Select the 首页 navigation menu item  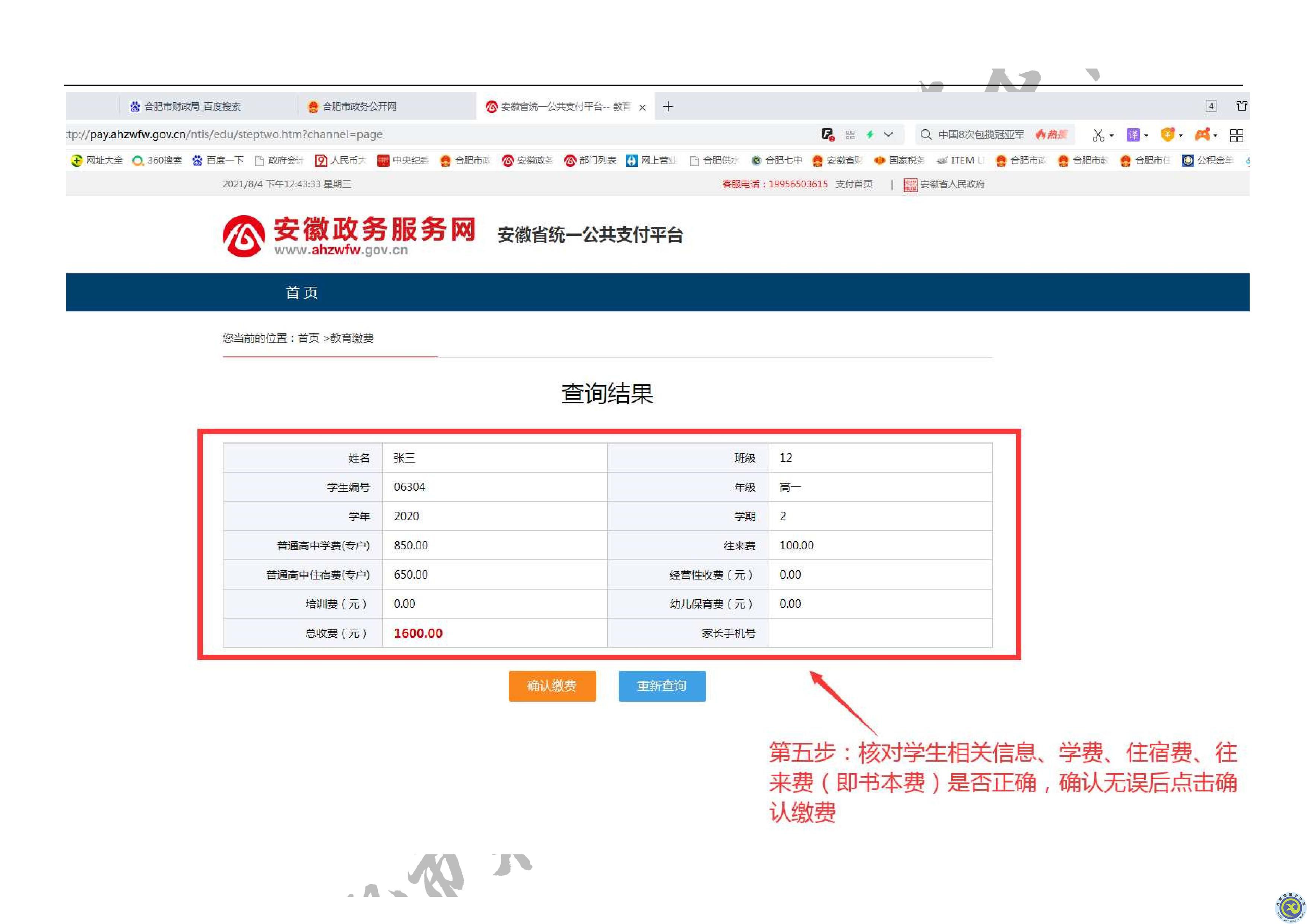click(x=302, y=292)
